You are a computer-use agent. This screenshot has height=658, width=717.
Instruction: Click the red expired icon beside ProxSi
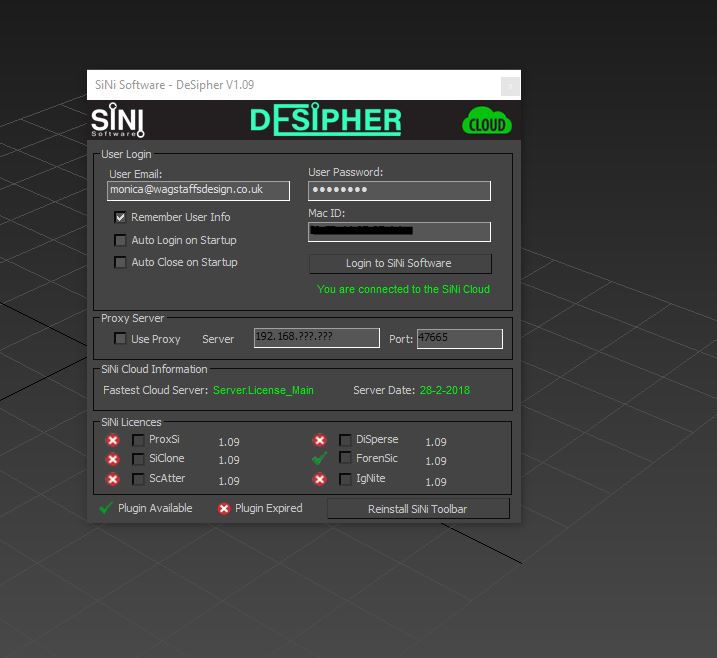click(112, 440)
